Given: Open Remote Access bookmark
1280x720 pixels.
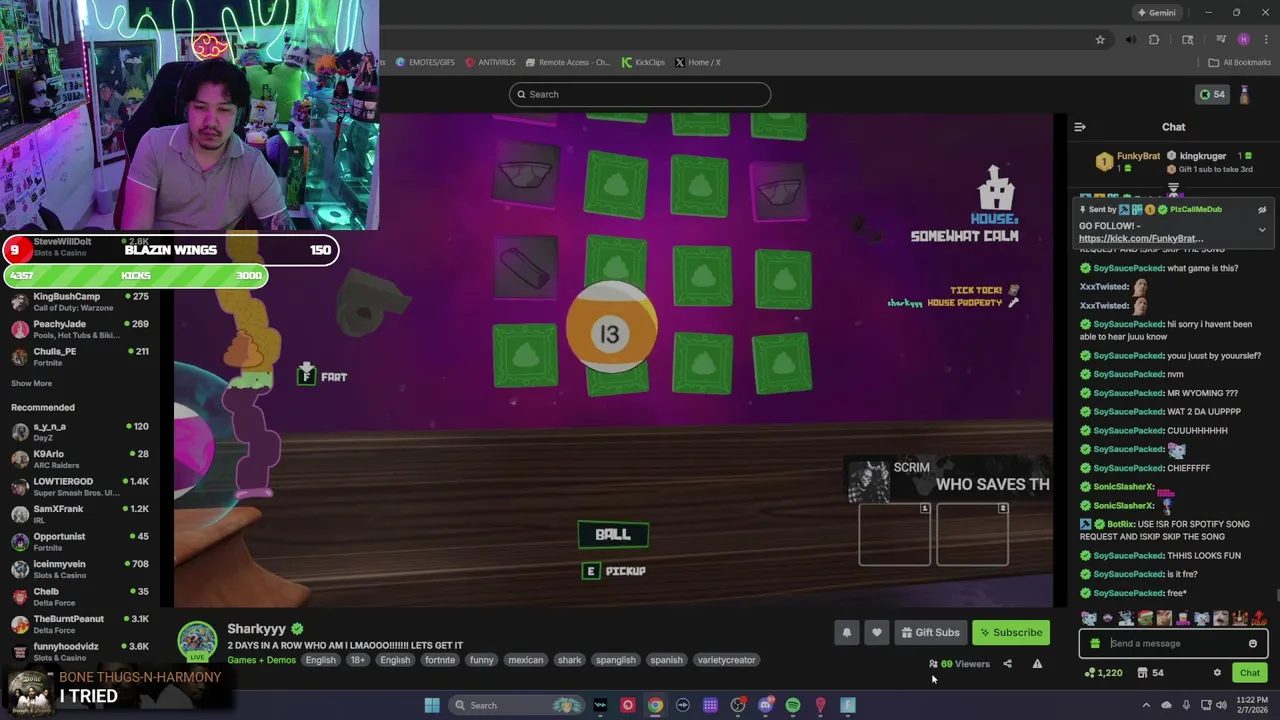Looking at the screenshot, I should (568, 62).
